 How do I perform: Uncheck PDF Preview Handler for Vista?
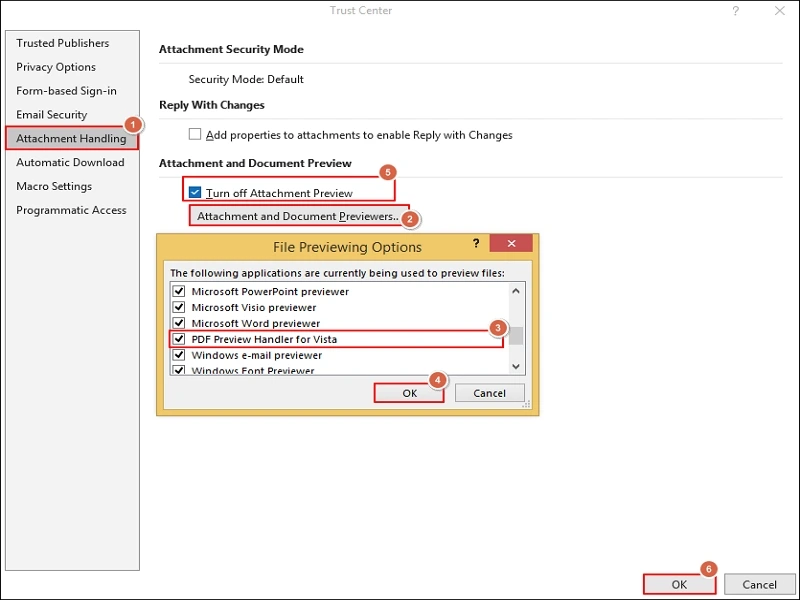tap(180, 340)
